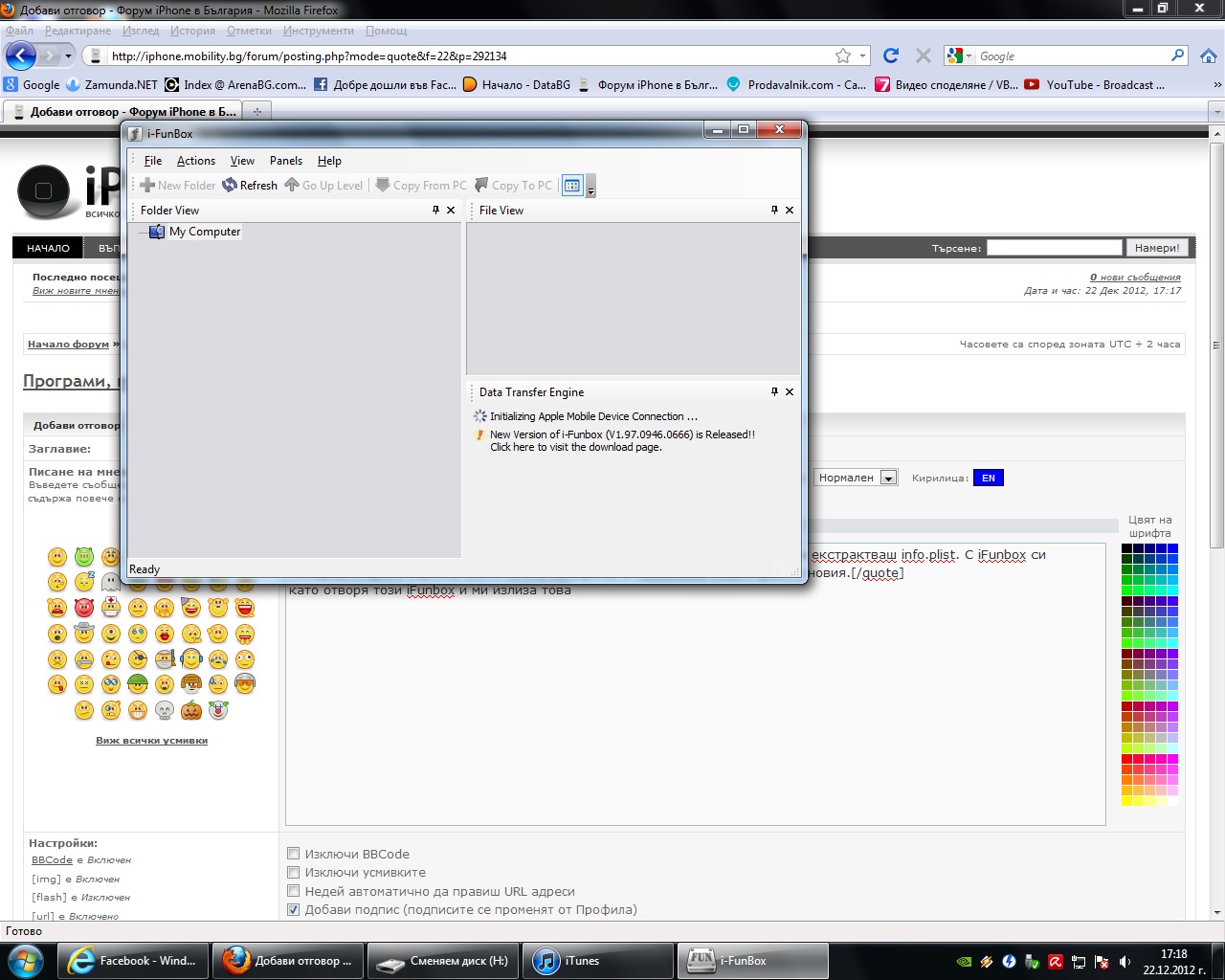The image size is (1225, 980).
Task: Click the new i-Funbox version download notice
Action: click(x=622, y=440)
